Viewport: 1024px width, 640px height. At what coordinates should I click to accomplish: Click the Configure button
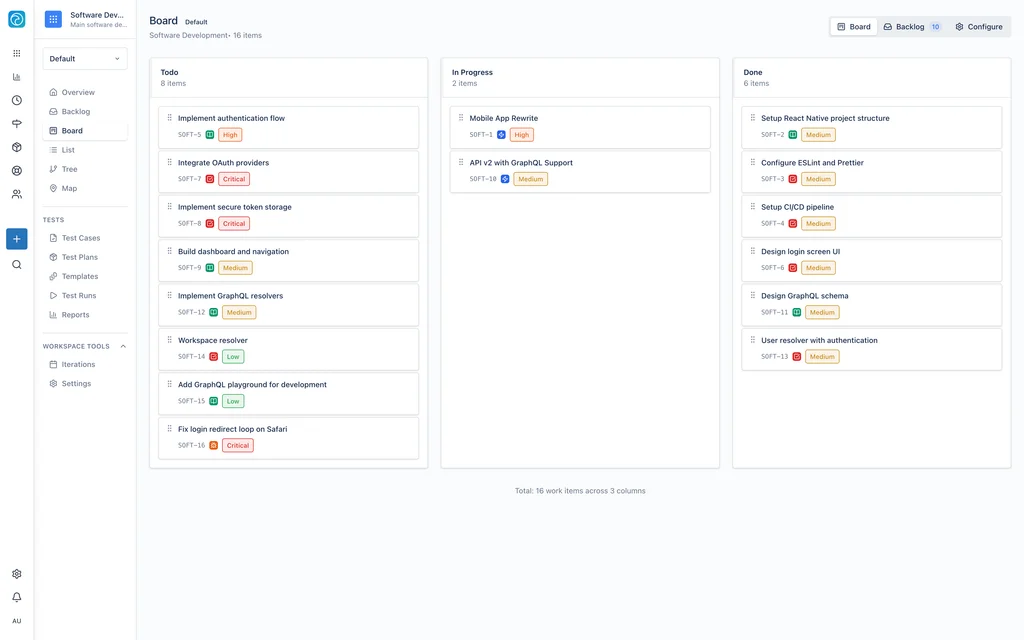pos(978,27)
